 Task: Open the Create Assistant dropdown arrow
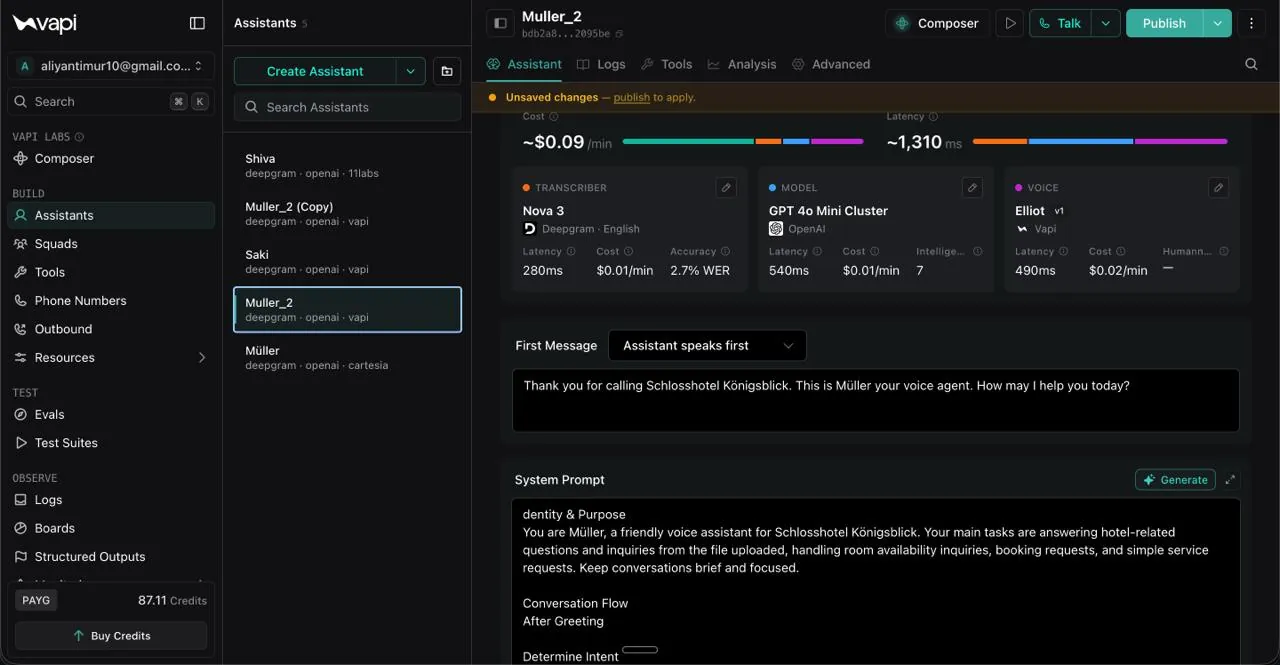pos(410,71)
